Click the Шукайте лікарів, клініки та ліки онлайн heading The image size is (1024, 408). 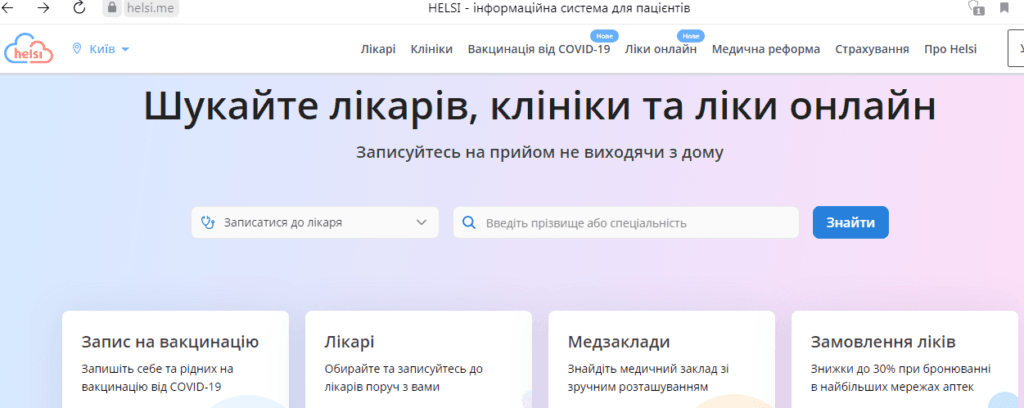[x=539, y=108]
